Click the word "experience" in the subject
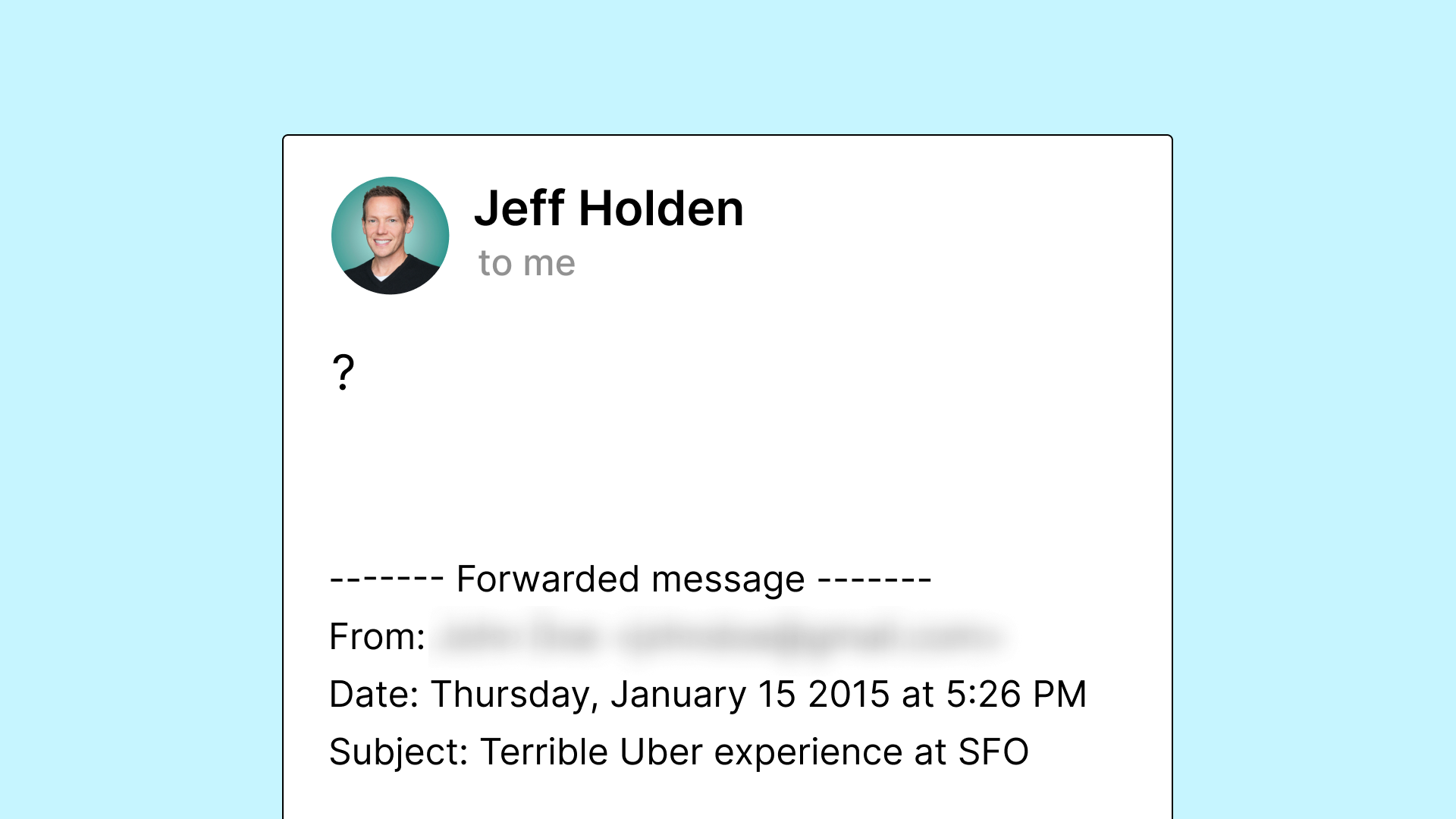This screenshot has height=819, width=1456. coord(808,752)
